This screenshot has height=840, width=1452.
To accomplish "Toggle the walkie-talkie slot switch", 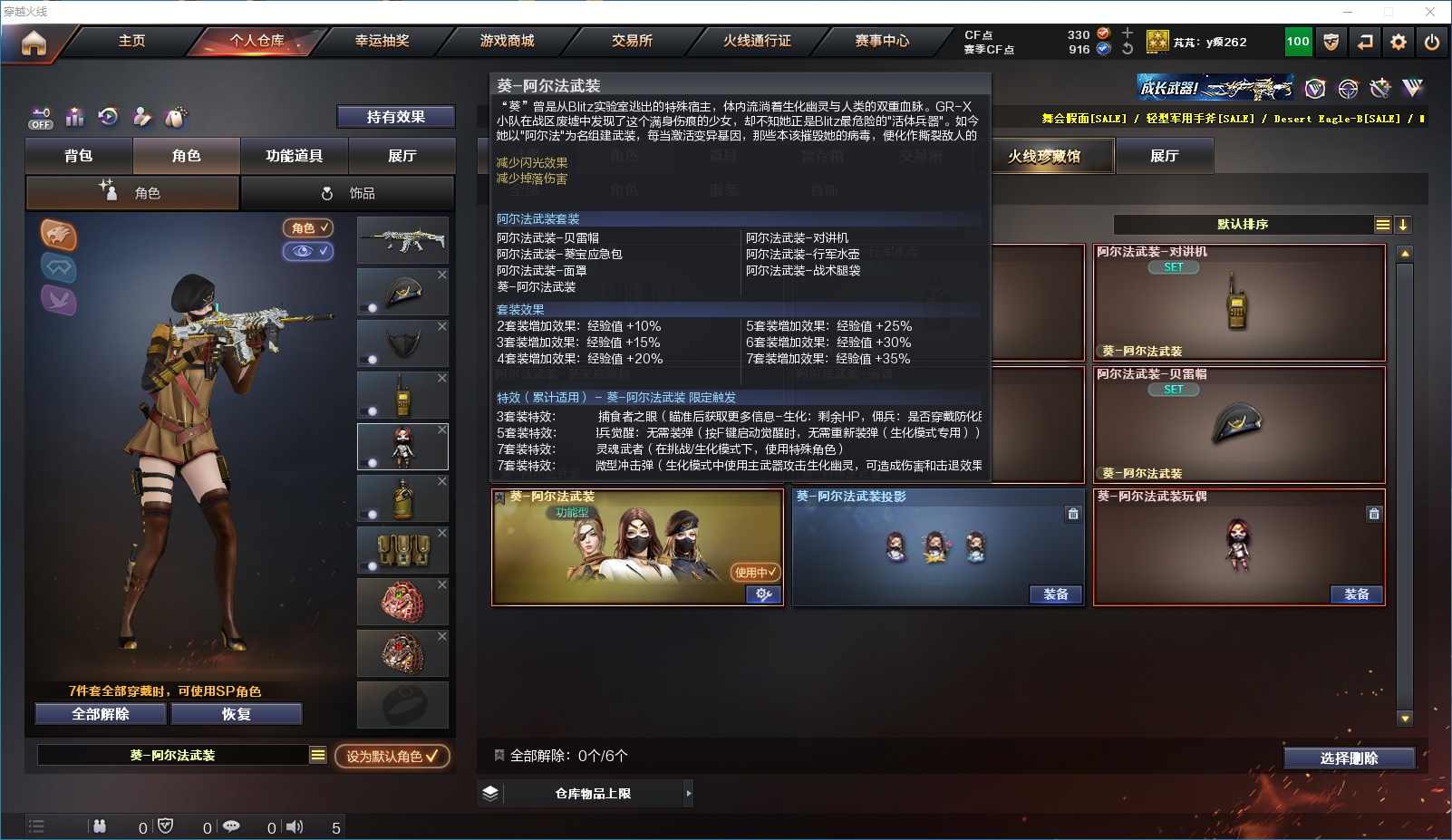I will (x=370, y=411).
